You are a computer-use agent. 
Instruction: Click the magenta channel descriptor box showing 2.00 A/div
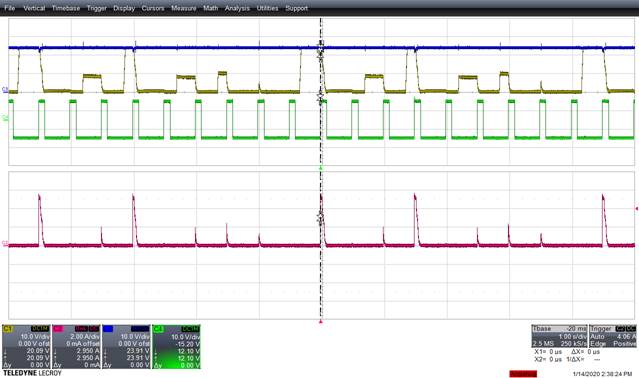(x=76, y=347)
